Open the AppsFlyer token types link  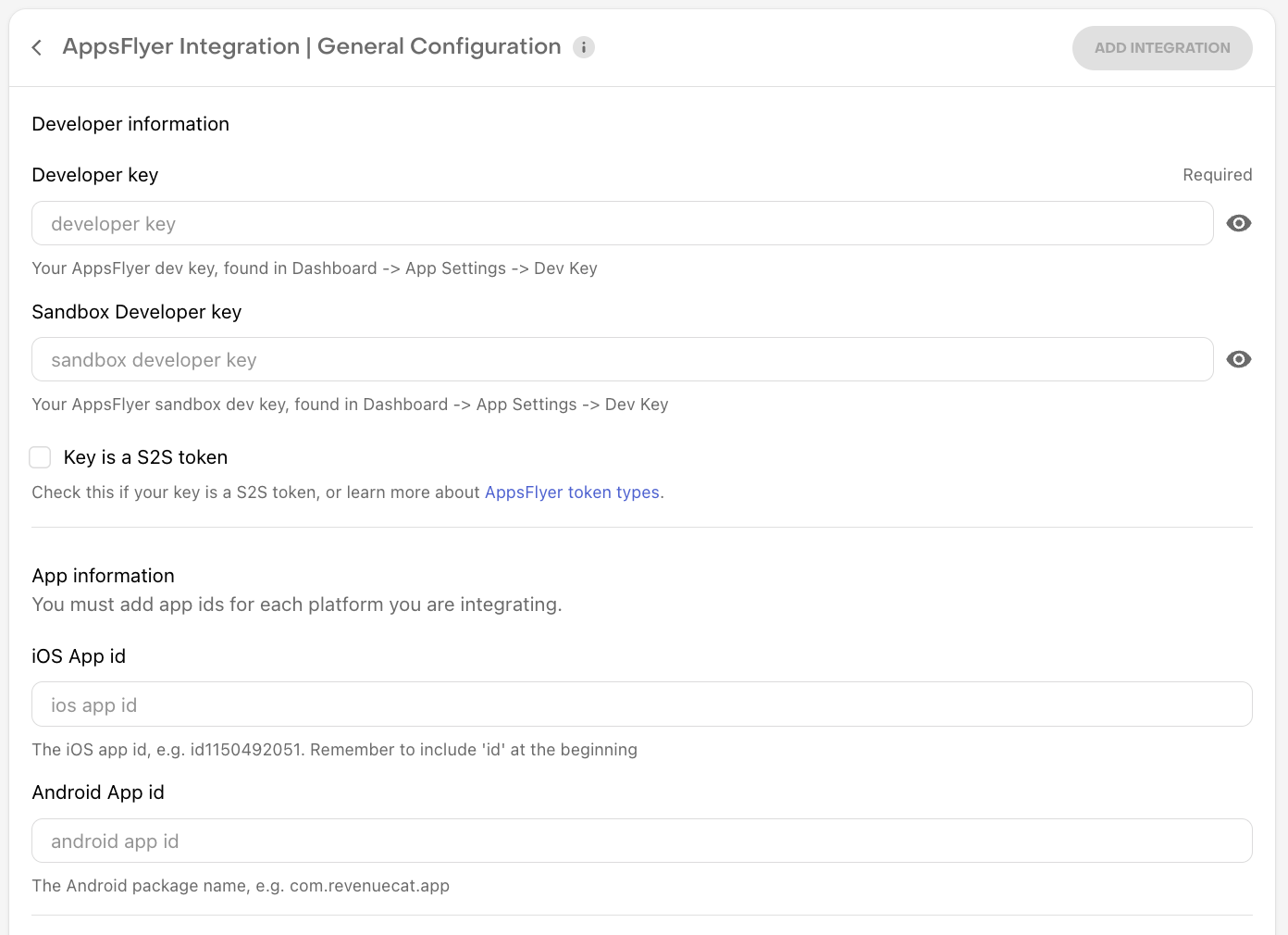click(572, 492)
